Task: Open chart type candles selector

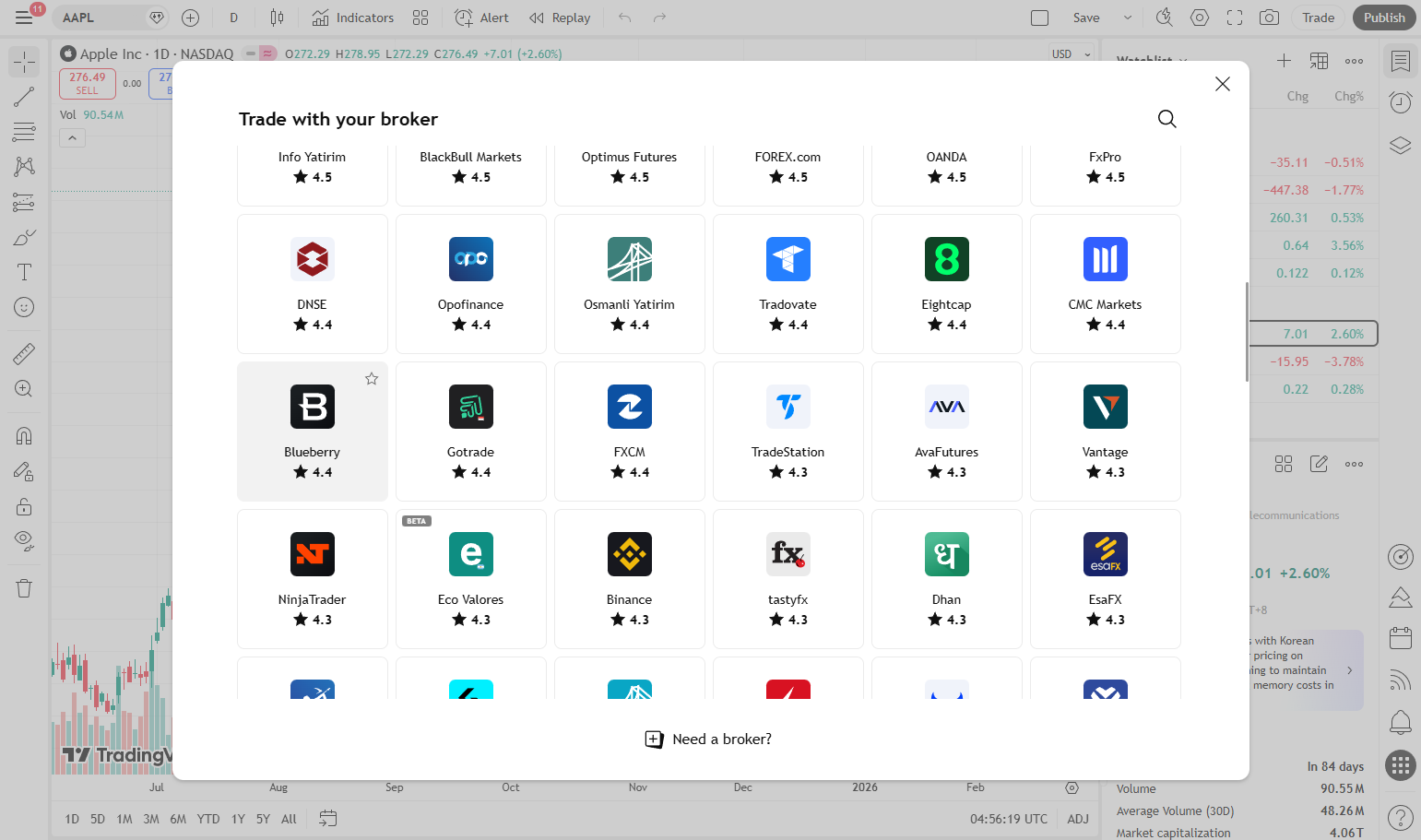Action: tap(277, 18)
